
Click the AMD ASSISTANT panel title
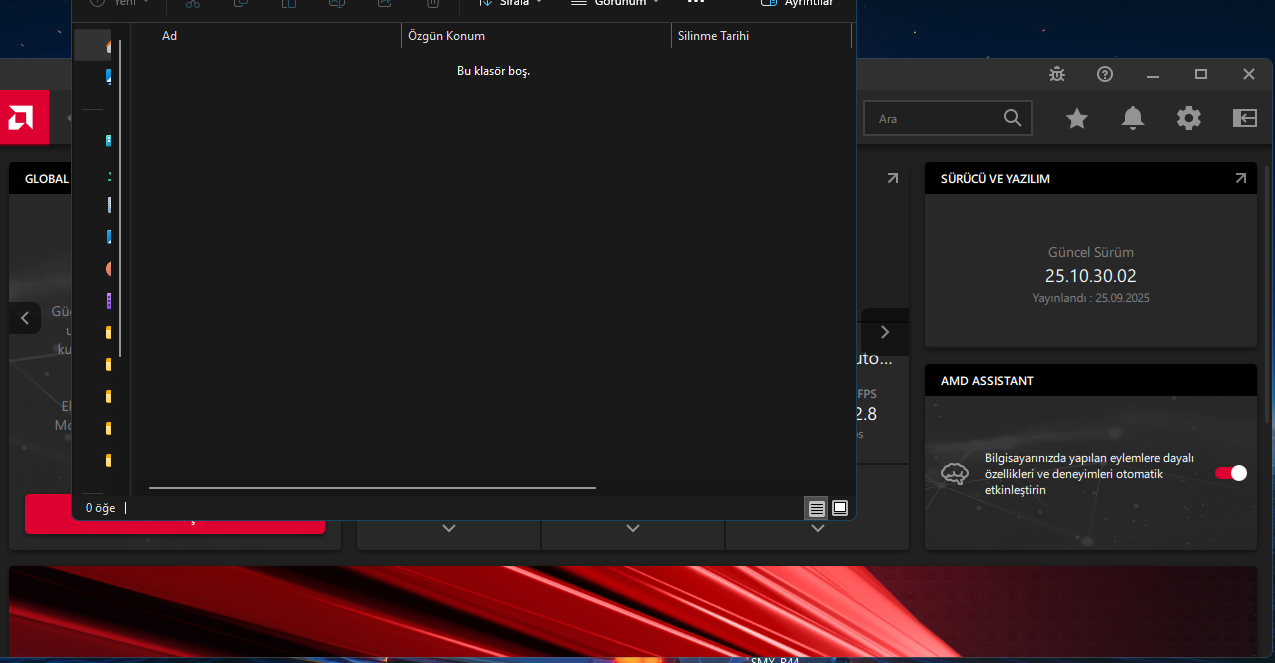click(987, 381)
